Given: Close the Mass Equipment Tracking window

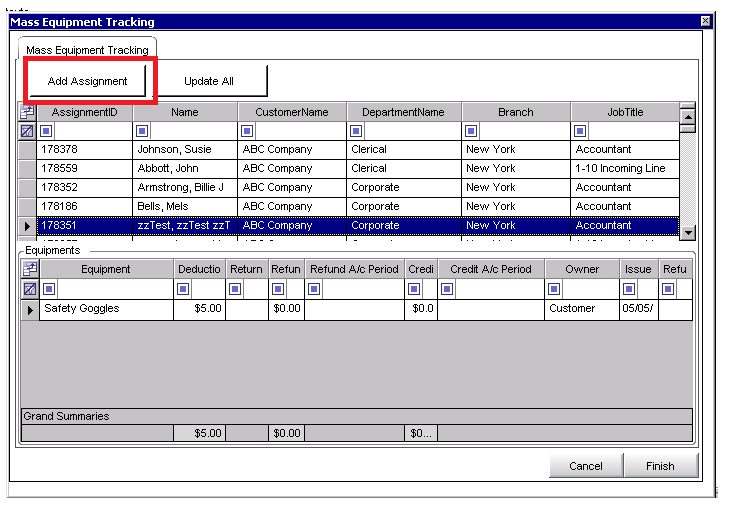Looking at the screenshot, I should click(x=705, y=21).
